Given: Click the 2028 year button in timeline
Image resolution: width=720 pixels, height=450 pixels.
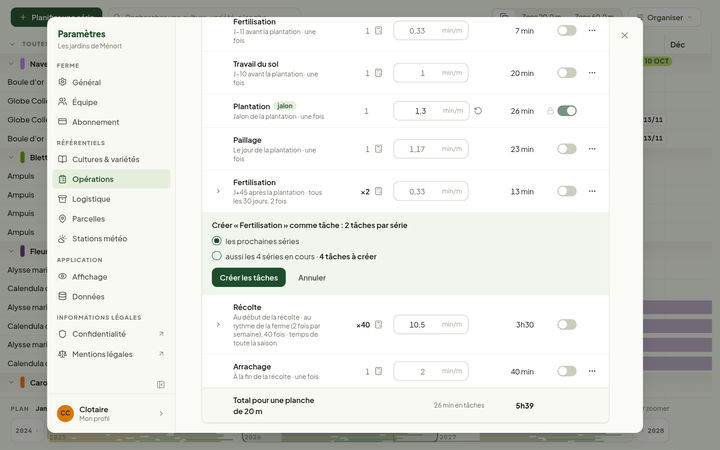Looking at the screenshot, I should click(x=655, y=431).
